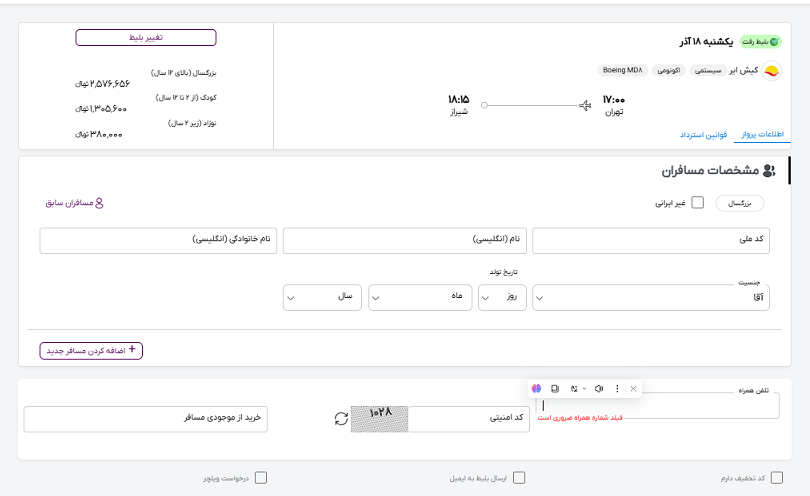Open the three-dot more options in floating toolbar

point(617,389)
